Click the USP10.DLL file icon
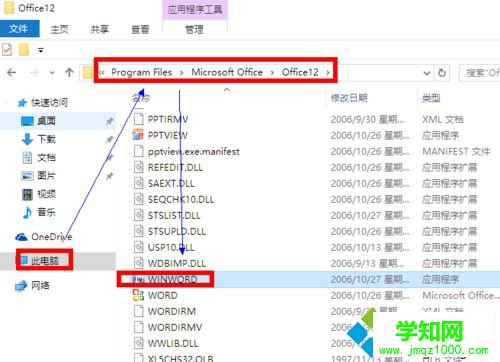Image resolution: width=500 pixels, height=362 pixels. tap(138, 247)
